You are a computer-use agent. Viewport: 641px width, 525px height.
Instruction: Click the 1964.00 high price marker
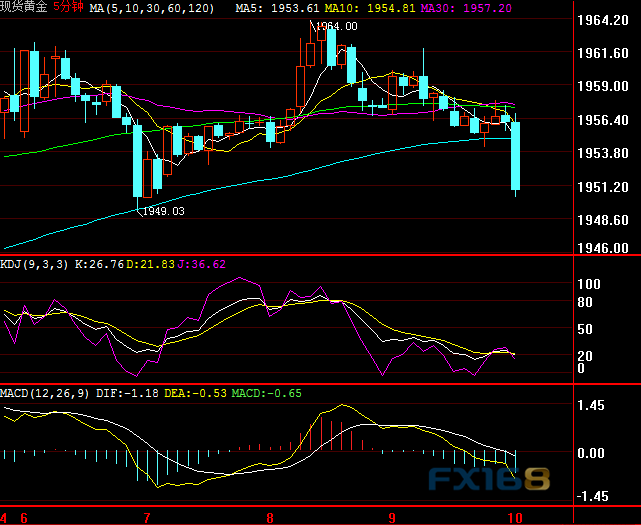click(x=336, y=27)
